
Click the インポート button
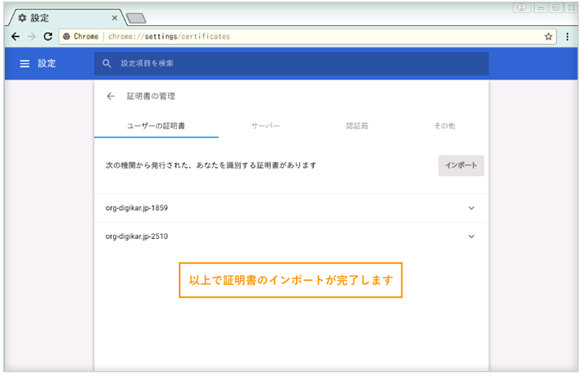pyautogui.click(x=461, y=165)
